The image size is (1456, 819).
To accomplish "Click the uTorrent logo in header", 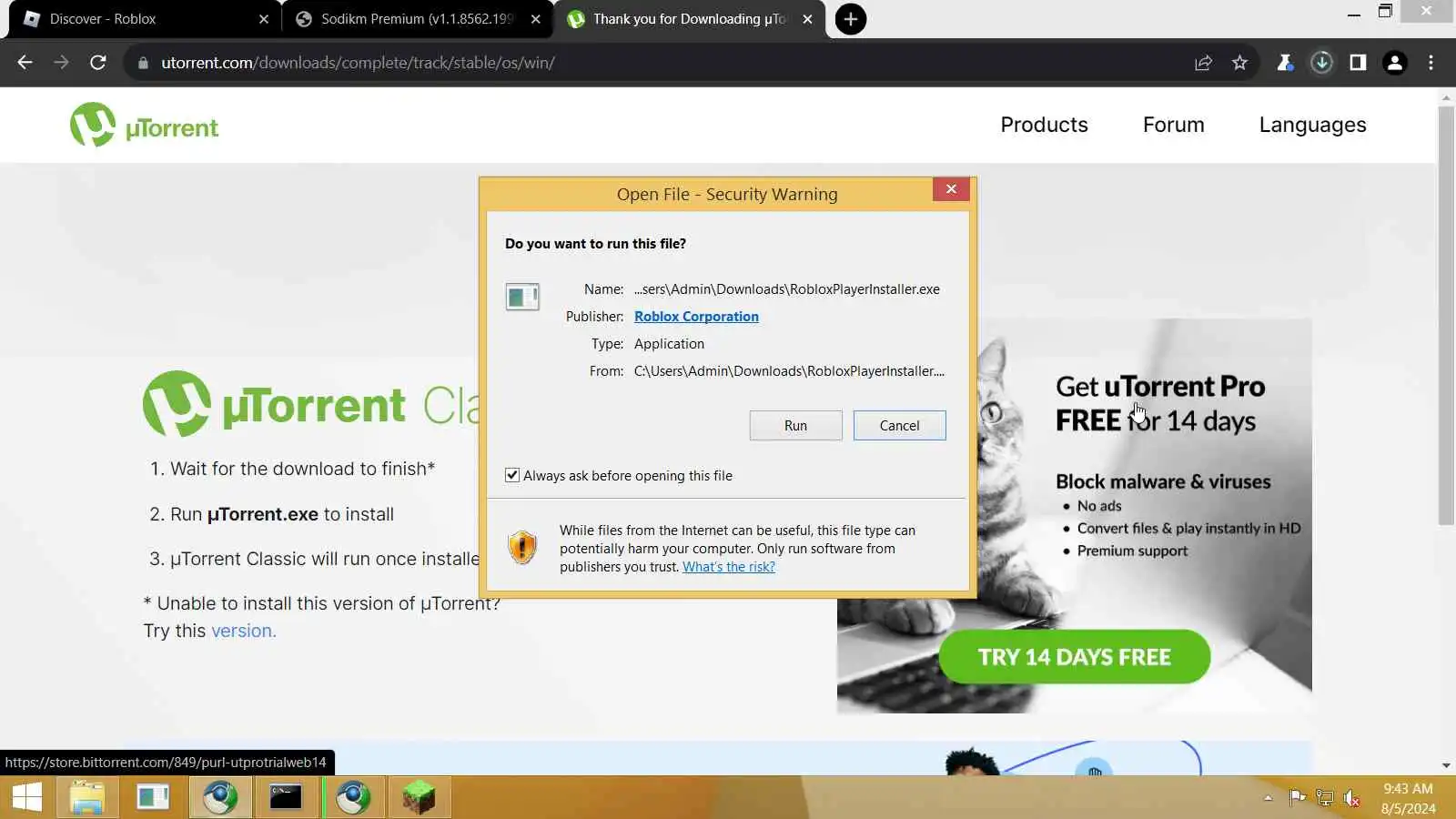I will point(145,126).
